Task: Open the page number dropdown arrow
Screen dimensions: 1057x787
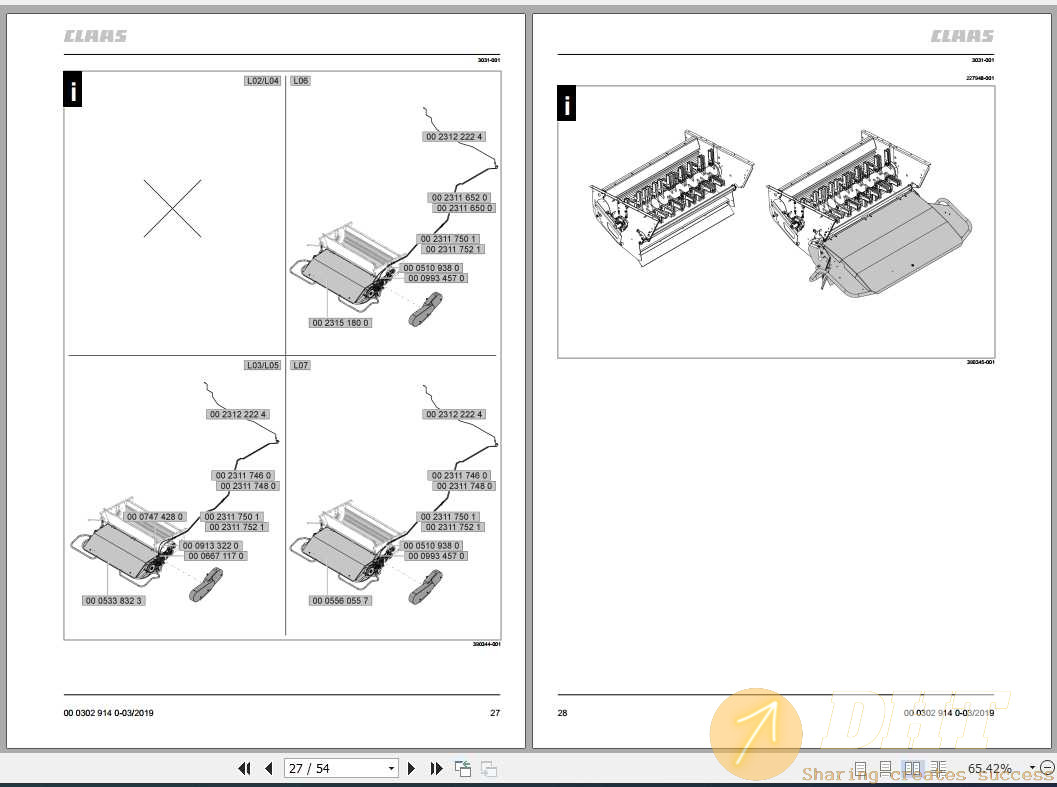Action: (x=391, y=768)
